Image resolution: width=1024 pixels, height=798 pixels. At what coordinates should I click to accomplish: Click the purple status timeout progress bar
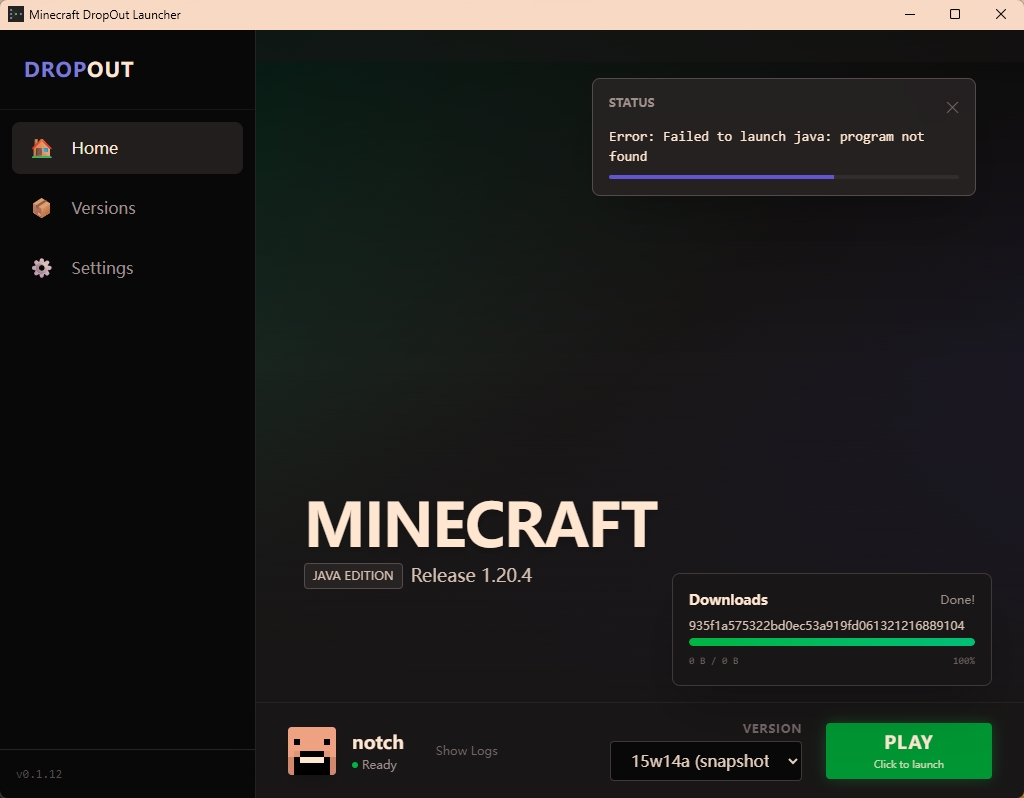[721, 177]
